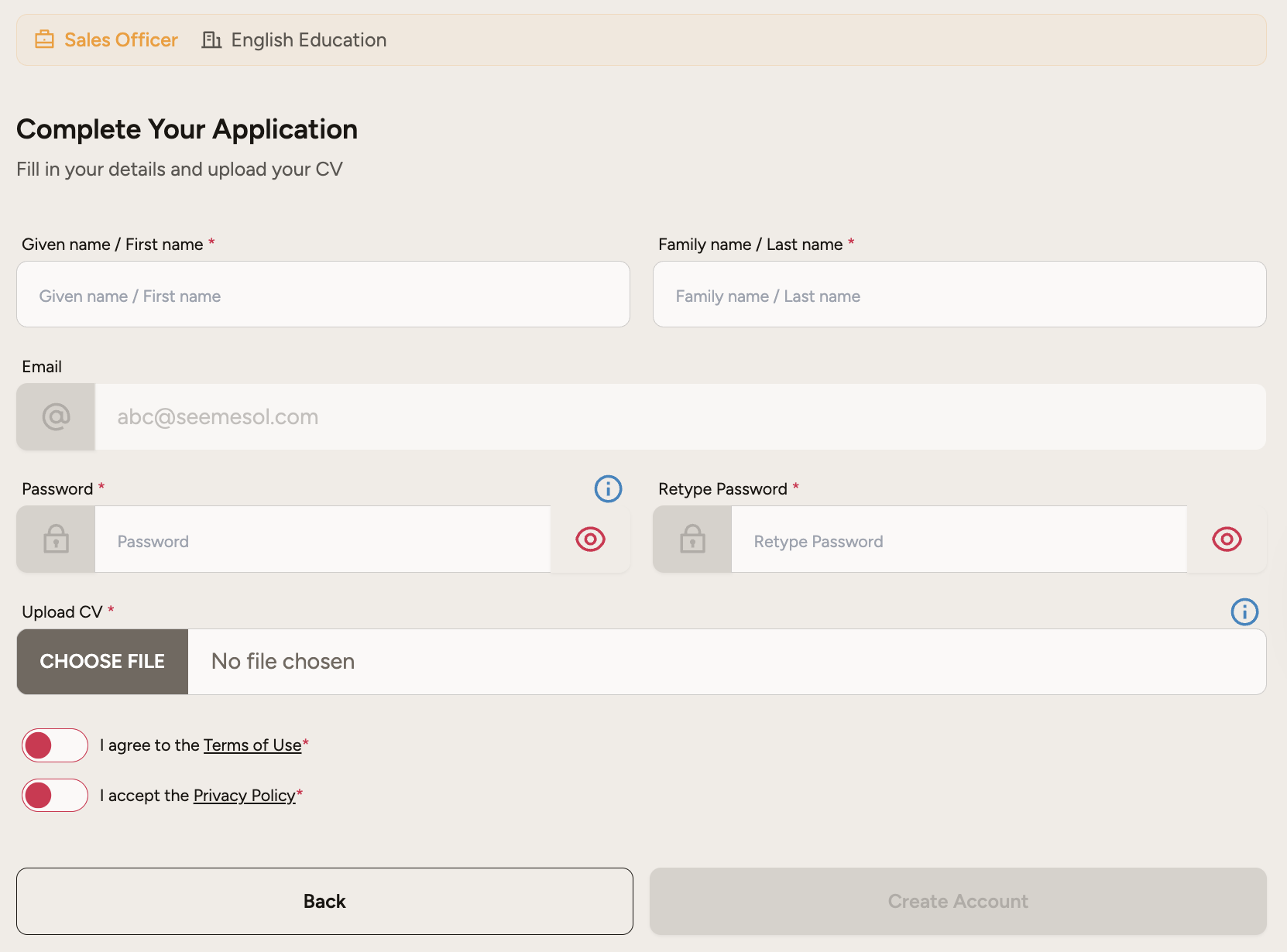
Task: Go back with the Back button
Action: (324, 901)
